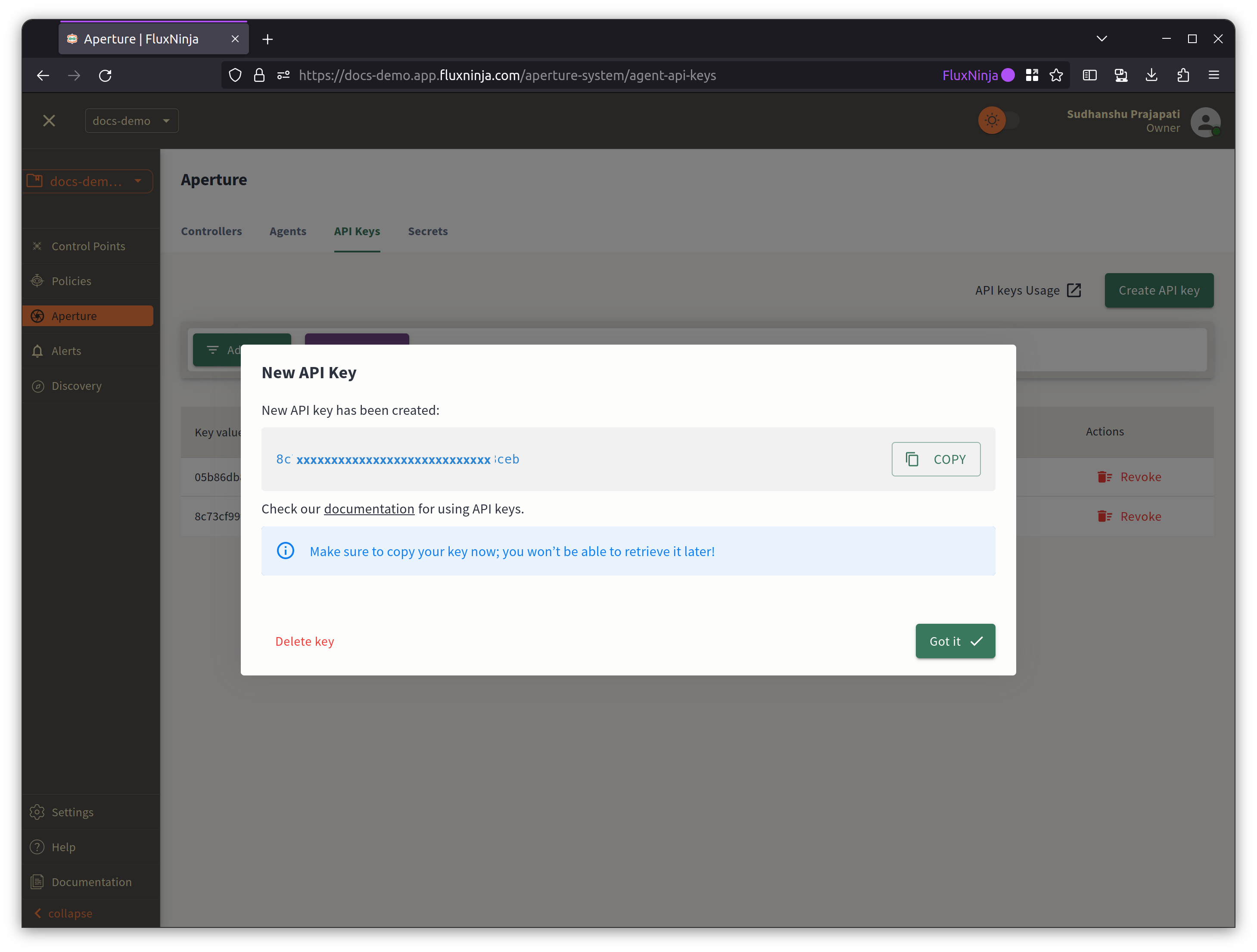Reload the current page
Viewport: 1257px width, 952px height.
tap(105, 75)
